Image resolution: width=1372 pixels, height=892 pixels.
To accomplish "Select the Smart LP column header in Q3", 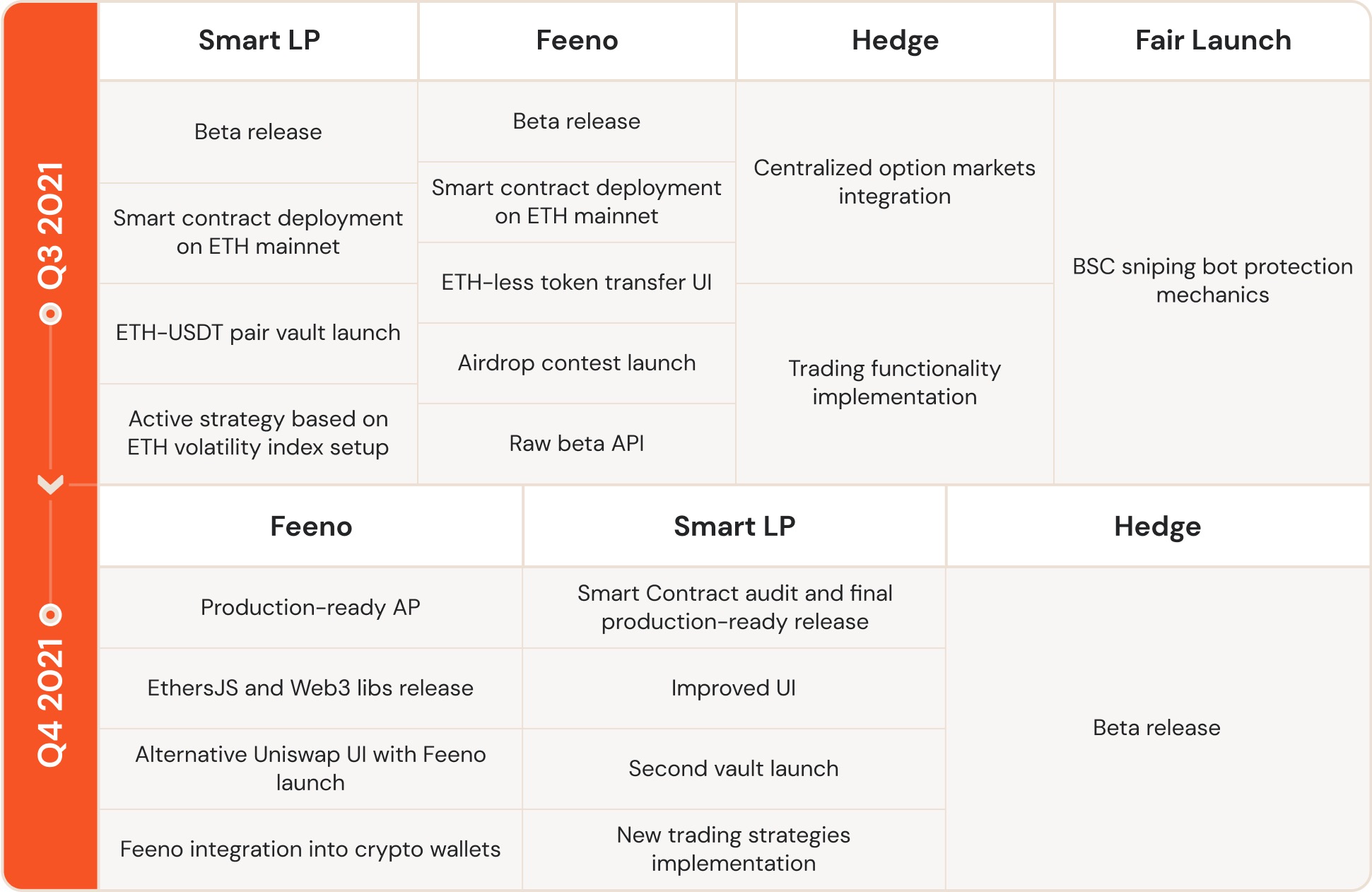I will pos(259,40).
